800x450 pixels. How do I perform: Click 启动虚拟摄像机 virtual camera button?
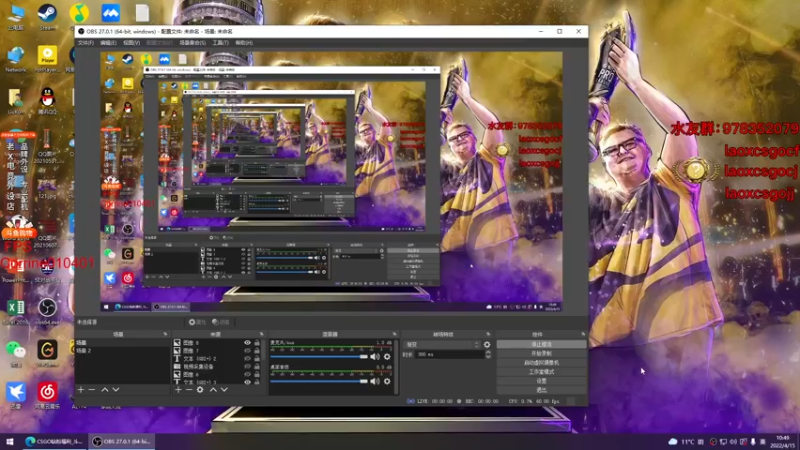pos(541,363)
